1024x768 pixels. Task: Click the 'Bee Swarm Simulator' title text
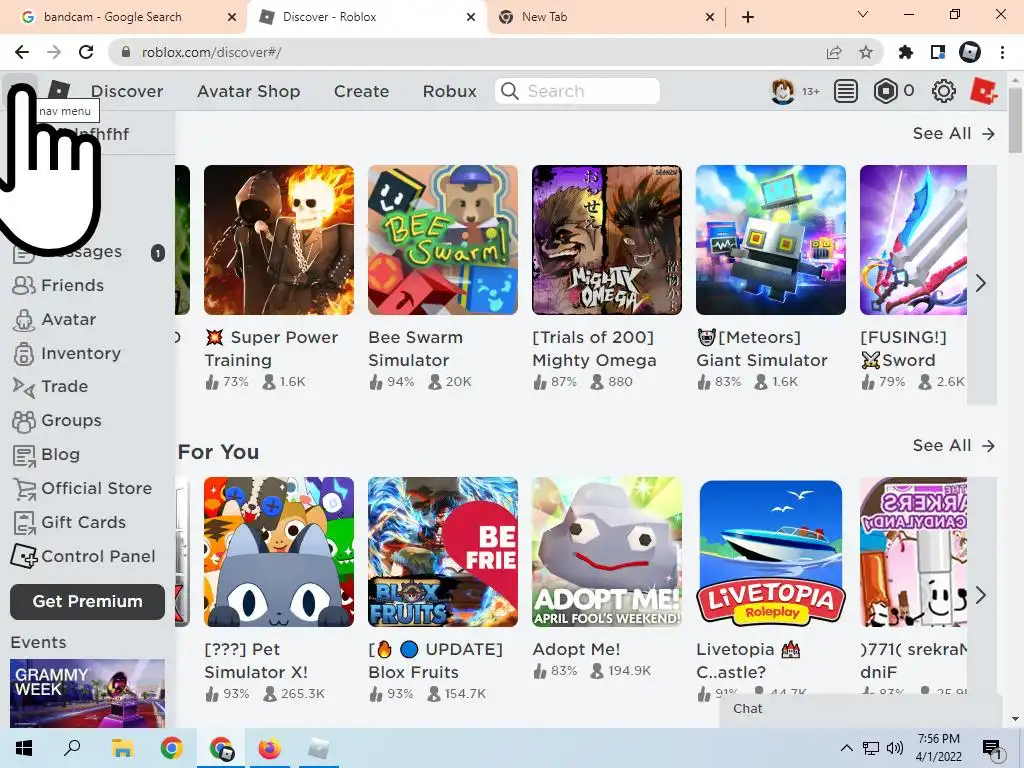pyautogui.click(x=416, y=349)
